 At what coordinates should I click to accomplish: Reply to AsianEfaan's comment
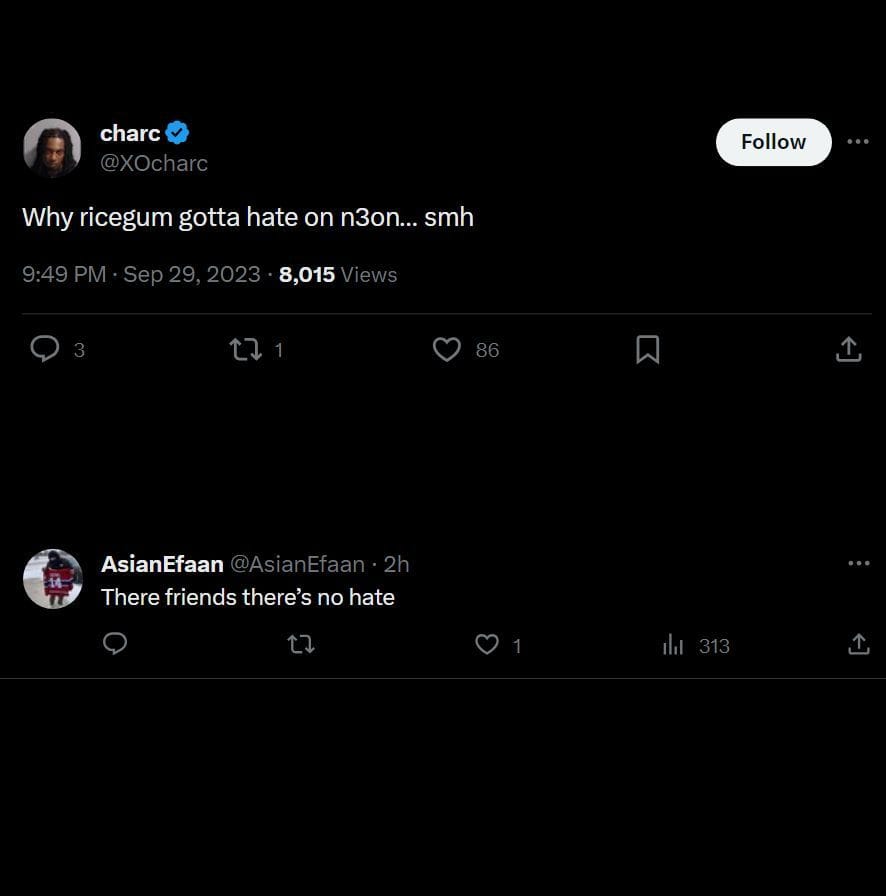click(115, 645)
